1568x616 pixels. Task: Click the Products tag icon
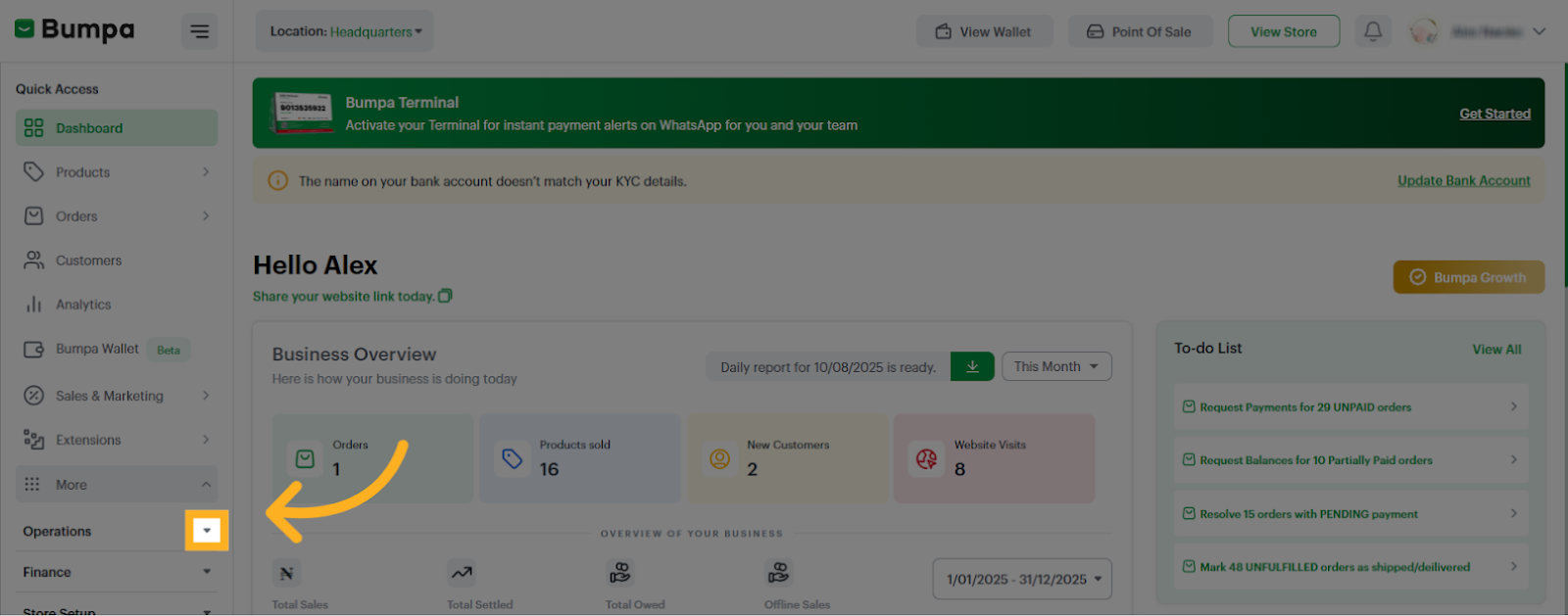[34, 172]
